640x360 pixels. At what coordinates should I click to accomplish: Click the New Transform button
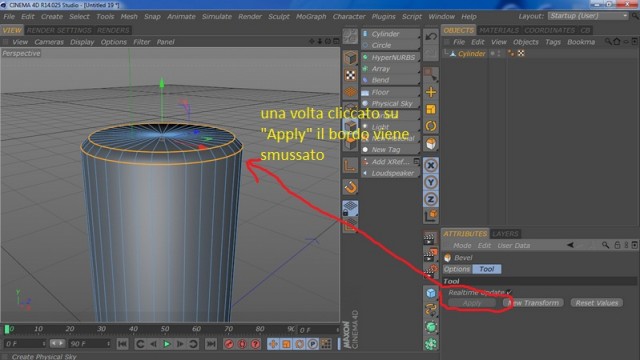533,303
